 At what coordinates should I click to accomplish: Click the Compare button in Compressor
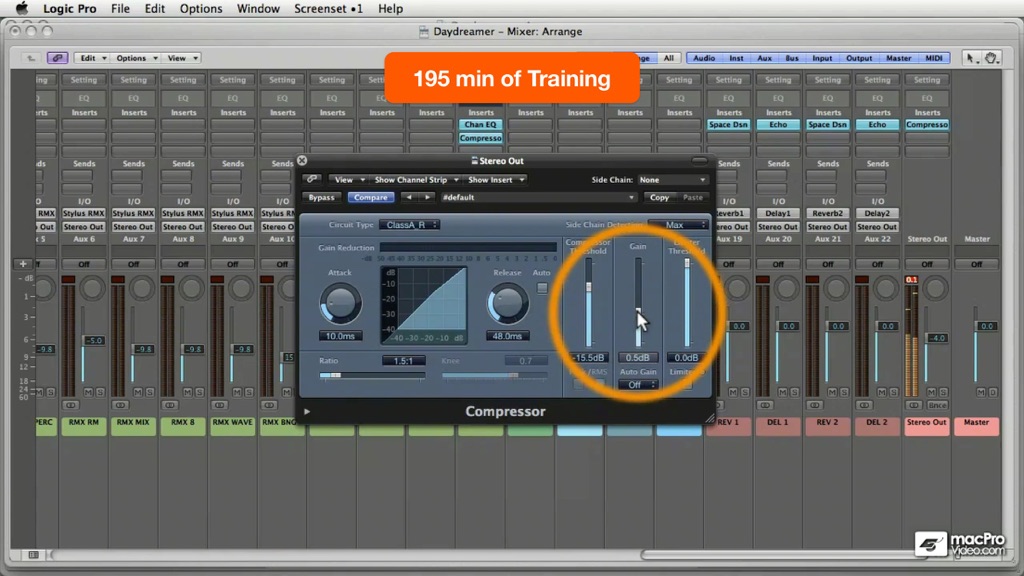371,197
